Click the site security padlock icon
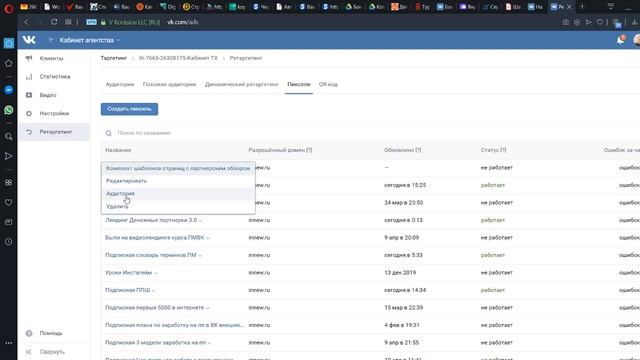This screenshot has width=640, height=360. coord(103,22)
